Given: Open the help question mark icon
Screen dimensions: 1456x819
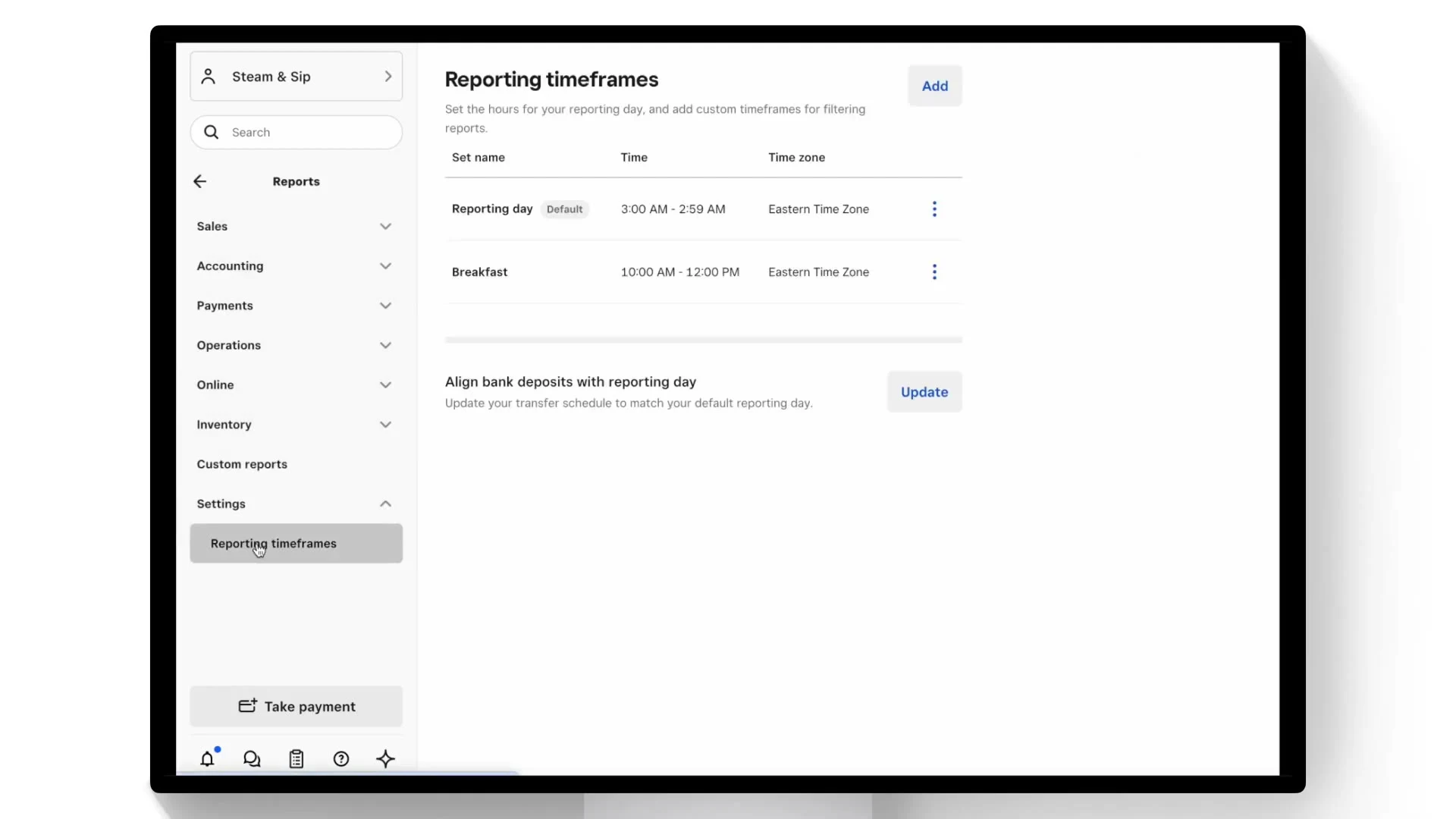Looking at the screenshot, I should click(341, 758).
